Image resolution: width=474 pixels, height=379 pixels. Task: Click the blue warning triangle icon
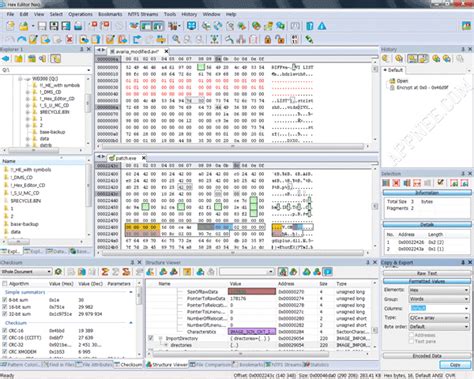[322, 26]
